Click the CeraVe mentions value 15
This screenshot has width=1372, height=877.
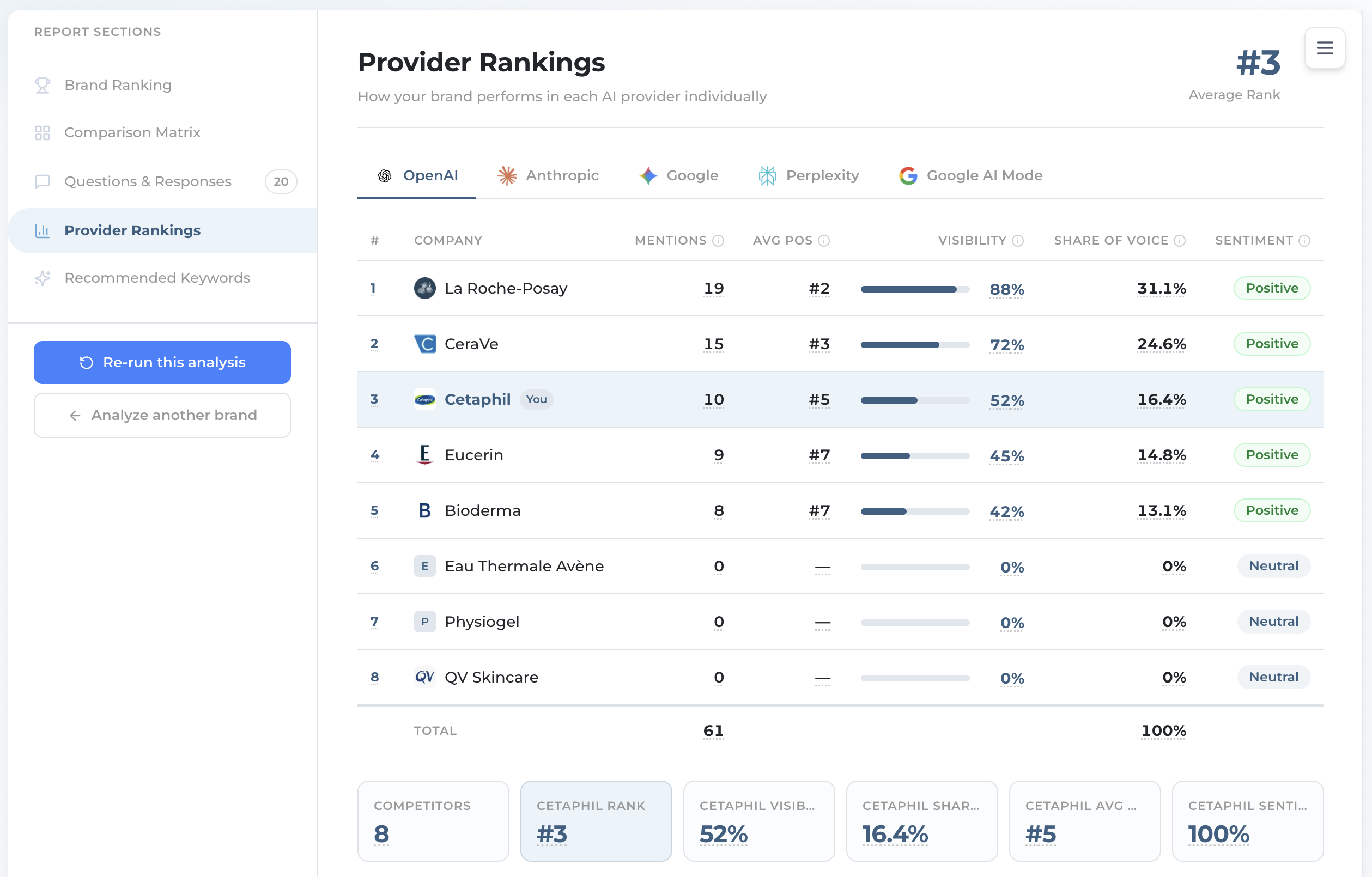tap(713, 344)
